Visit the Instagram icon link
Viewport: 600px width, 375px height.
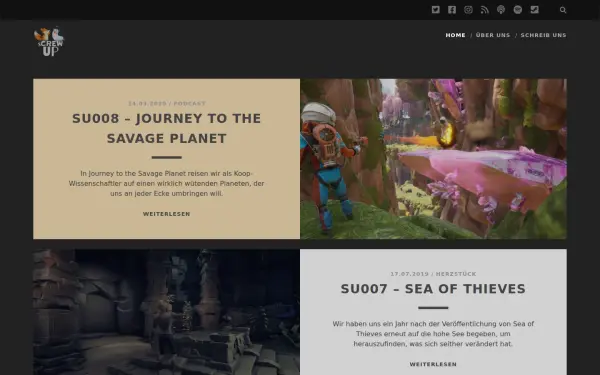pyautogui.click(x=468, y=10)
